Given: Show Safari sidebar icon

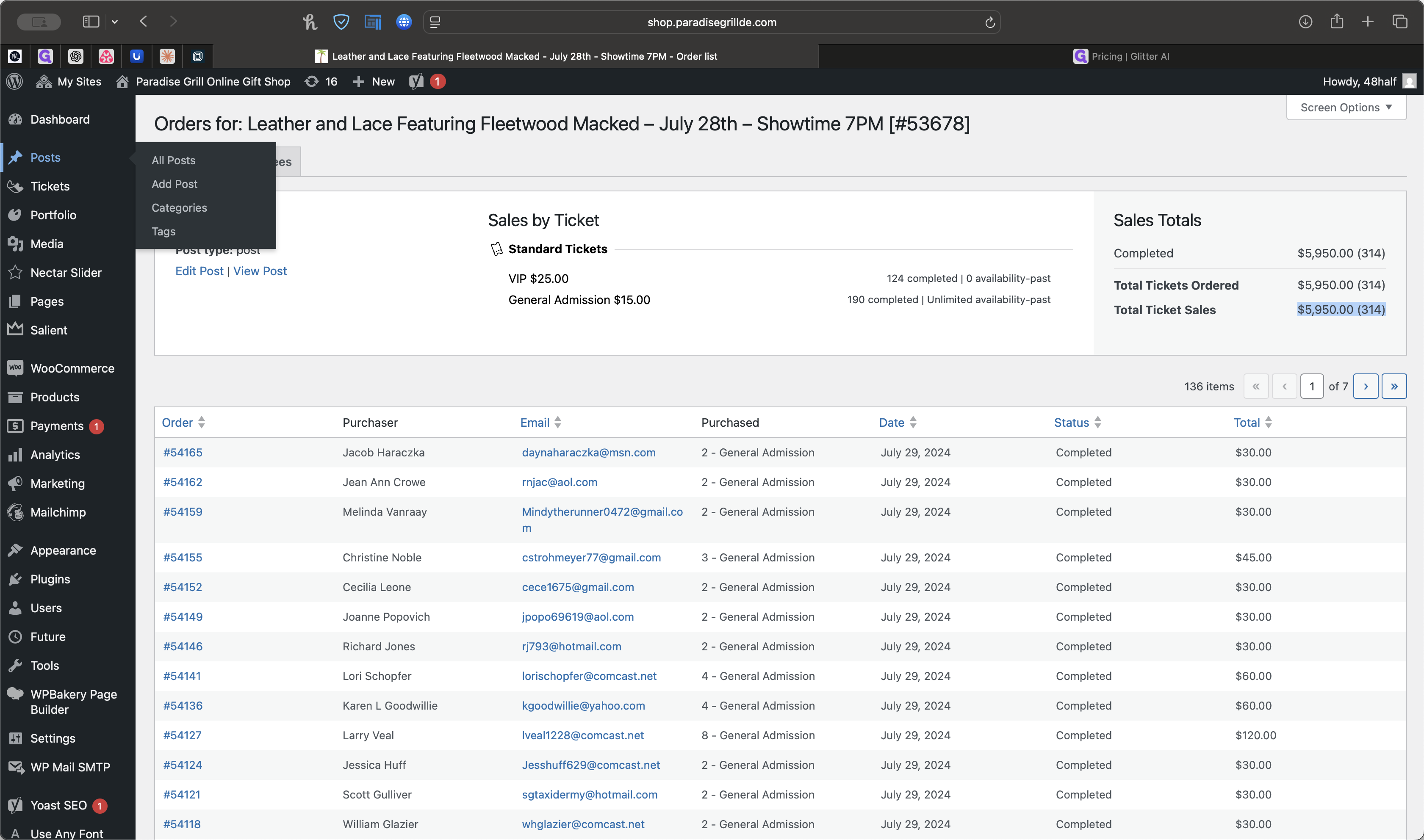Looking at the screenshot, I should click(x=91, y=22).
